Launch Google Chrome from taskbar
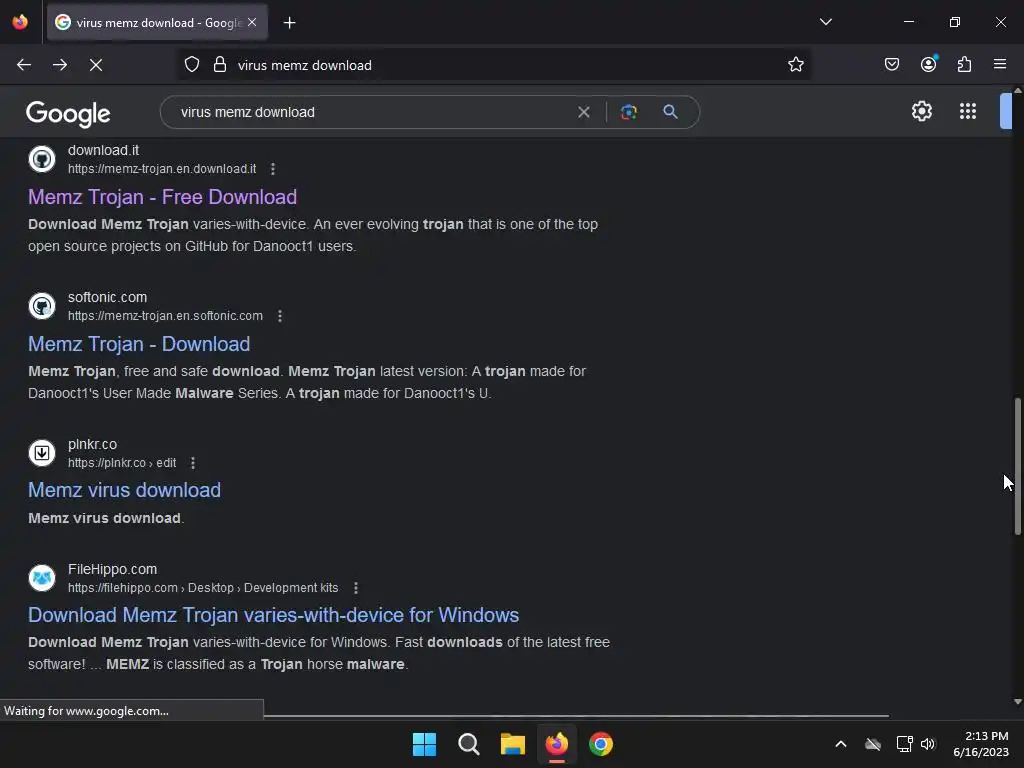1024x768 pixels. point(601,744)
